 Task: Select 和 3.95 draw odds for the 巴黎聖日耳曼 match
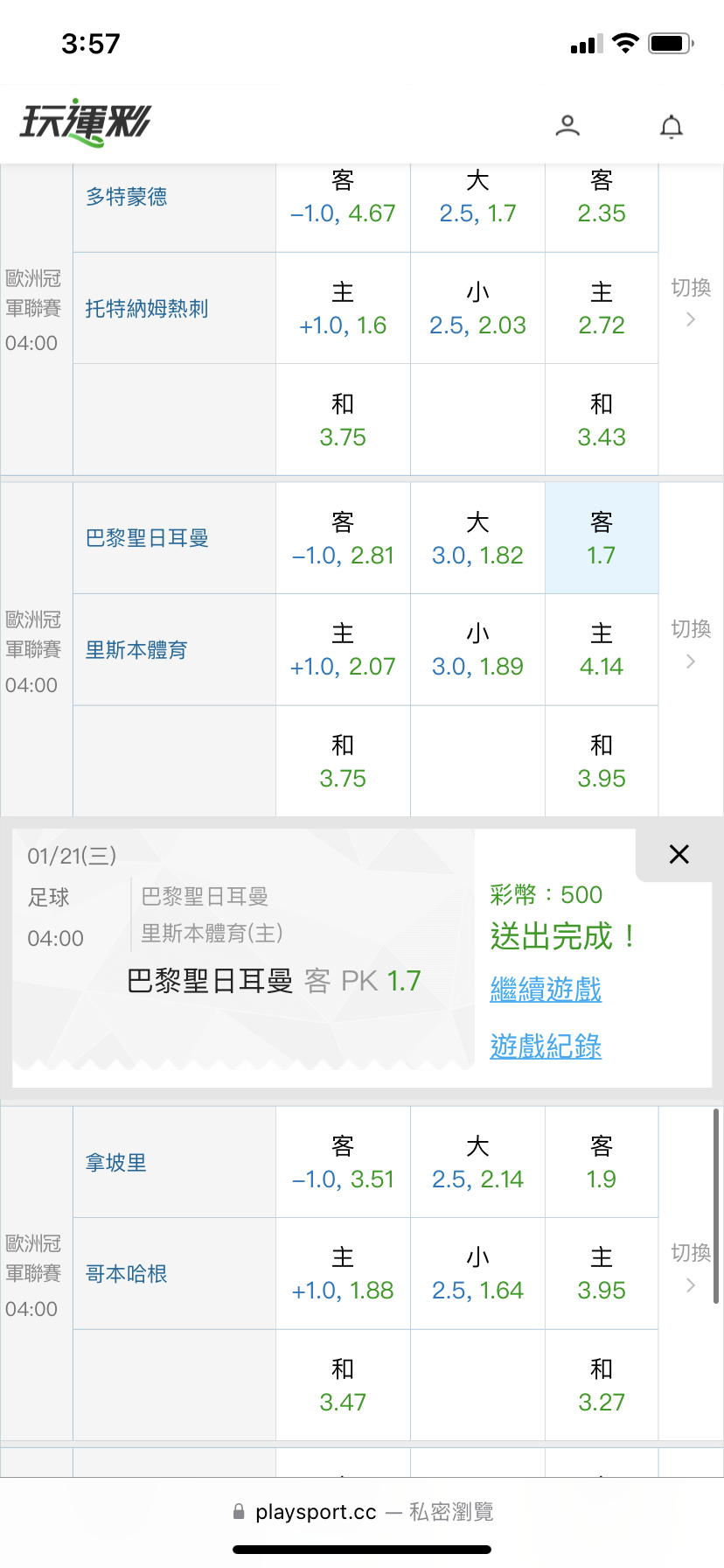[602, 762]
